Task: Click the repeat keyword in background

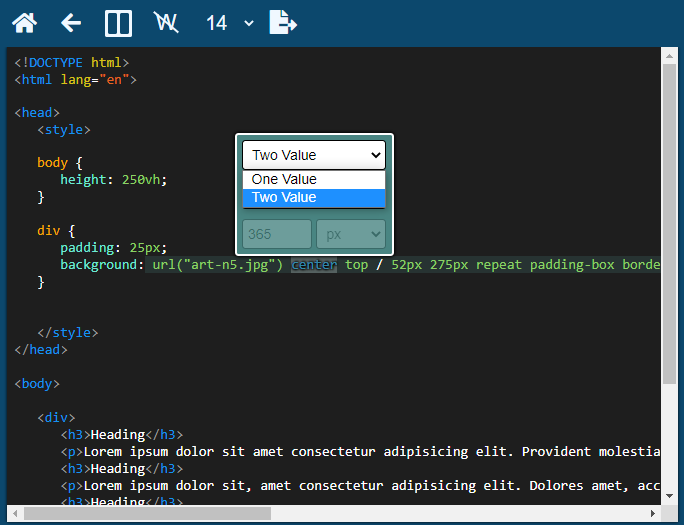Action: pyautogui.click(x=499, y=265)
